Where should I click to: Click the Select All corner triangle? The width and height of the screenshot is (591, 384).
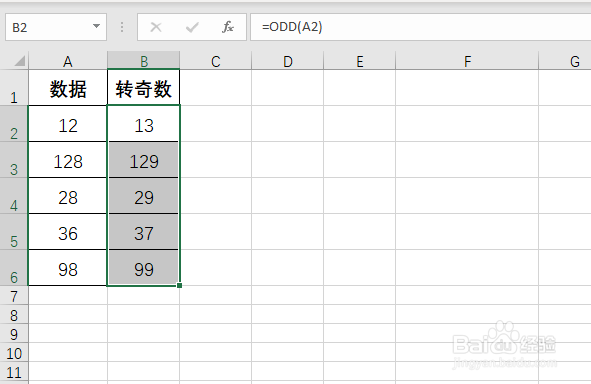19,61
